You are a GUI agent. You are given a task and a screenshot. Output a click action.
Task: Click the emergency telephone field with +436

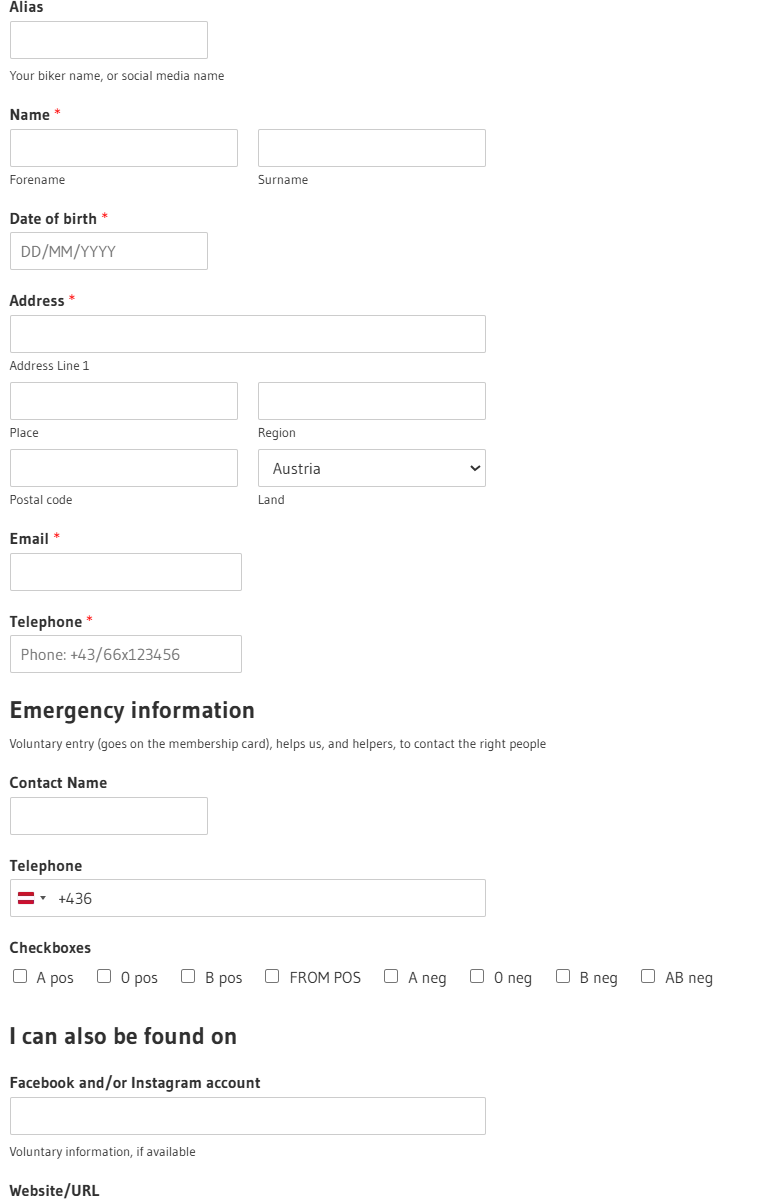(270, 898)
